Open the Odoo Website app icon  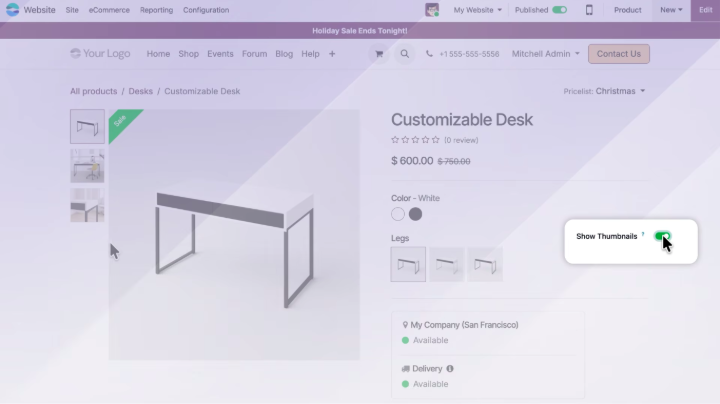tap(12, 10)
